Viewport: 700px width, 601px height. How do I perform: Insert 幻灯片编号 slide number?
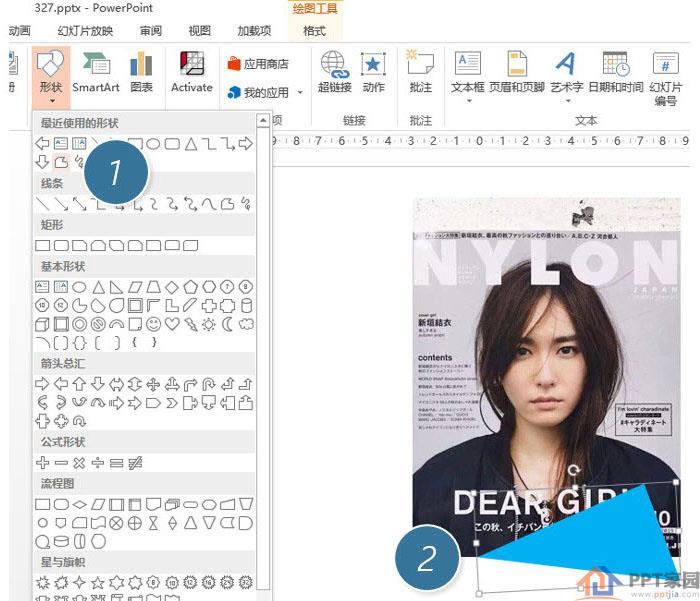(666, 79)
